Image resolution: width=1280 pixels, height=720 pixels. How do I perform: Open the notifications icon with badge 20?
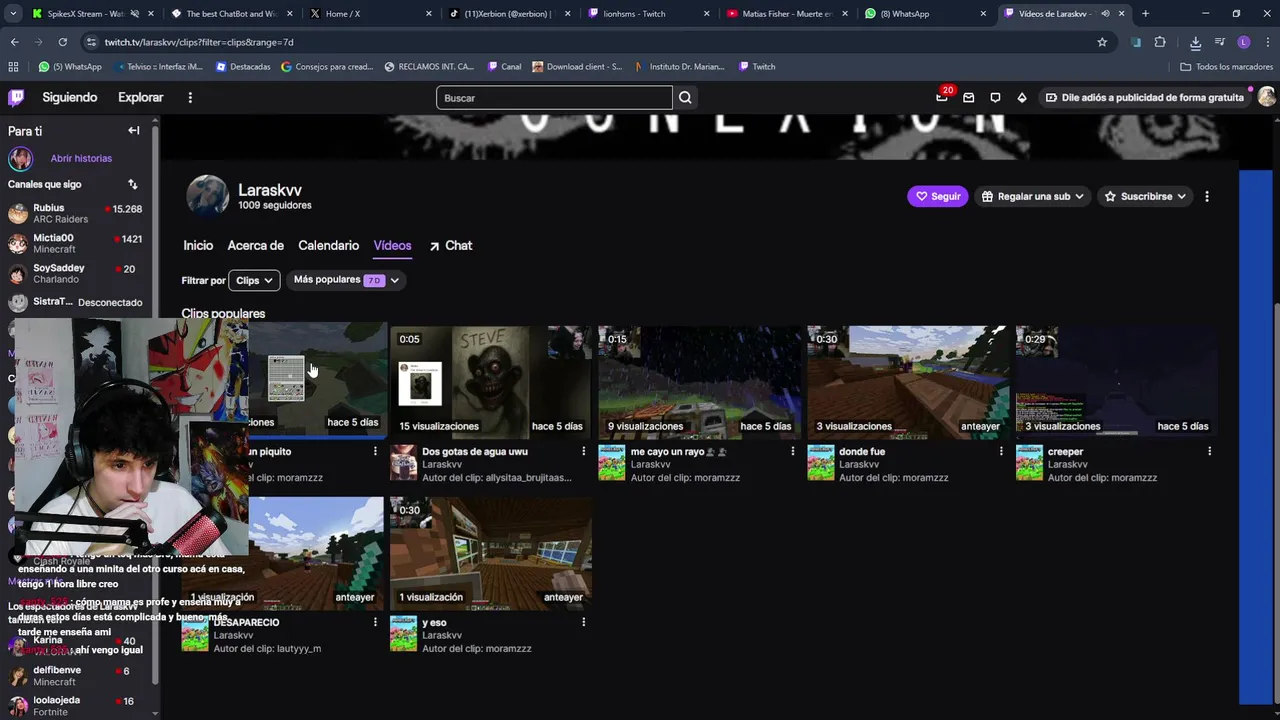(x=942, y=97)
